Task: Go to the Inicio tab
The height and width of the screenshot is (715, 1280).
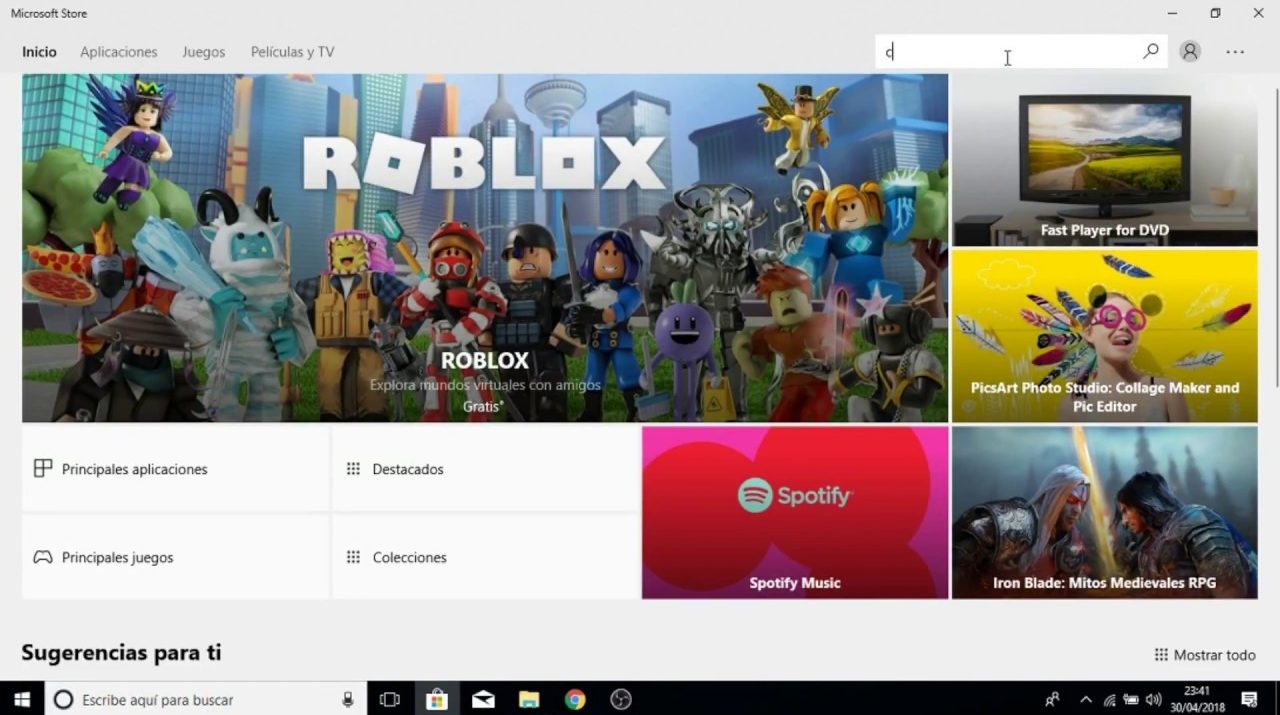Action: pyautogui.click(x=39, y=52)
